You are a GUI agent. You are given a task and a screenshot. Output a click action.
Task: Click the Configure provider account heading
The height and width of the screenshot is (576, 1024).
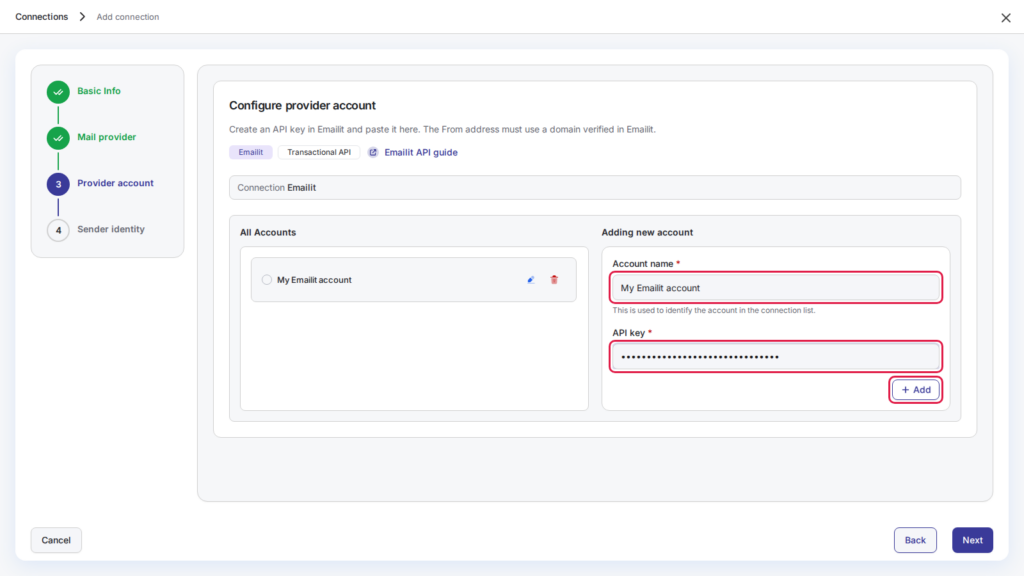(x=302, y=106)
